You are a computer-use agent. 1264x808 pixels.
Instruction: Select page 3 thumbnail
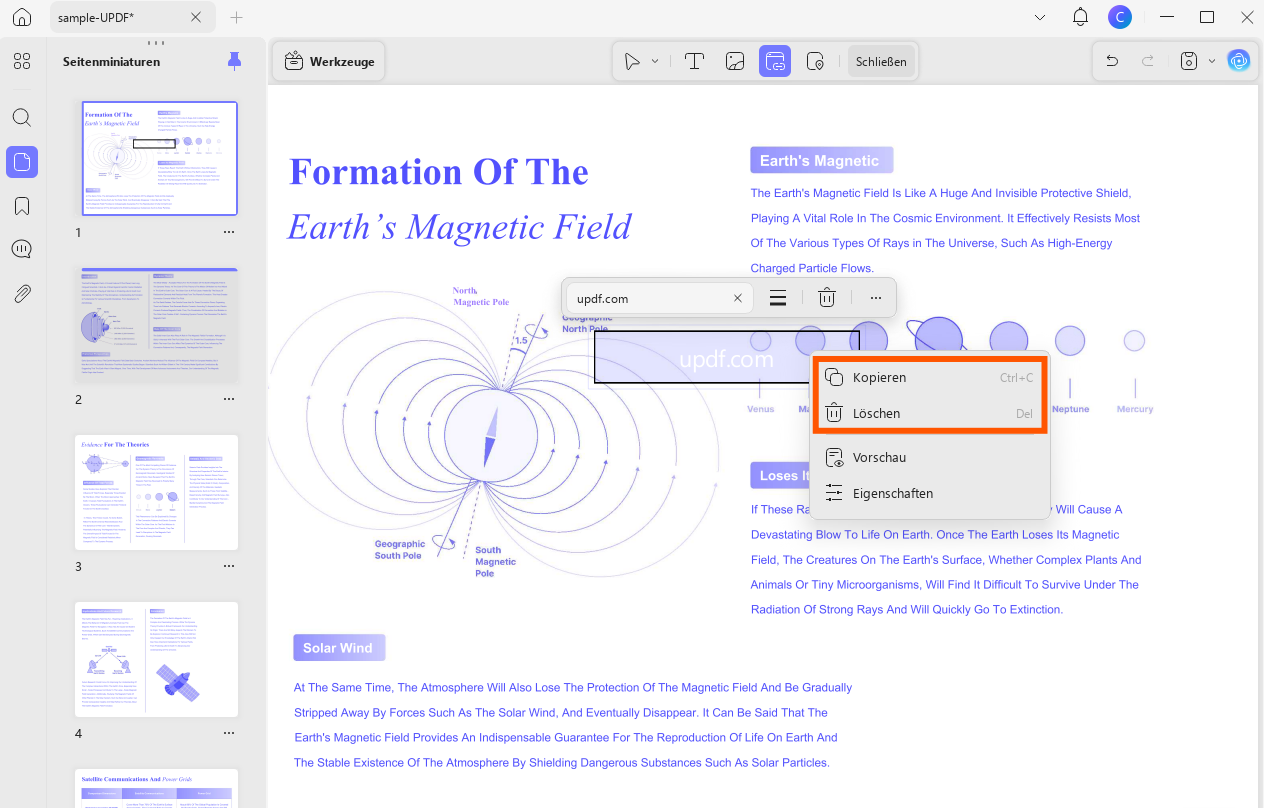tap(157, 492)
